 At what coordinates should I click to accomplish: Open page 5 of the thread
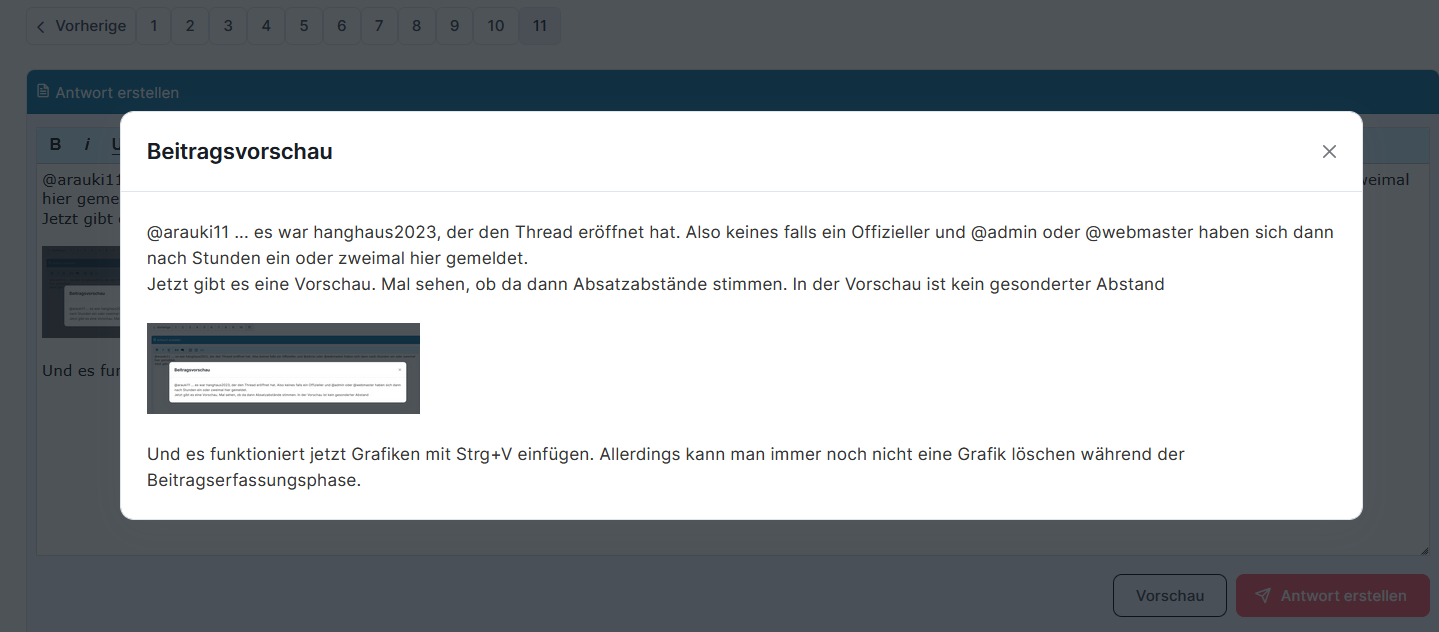point(304,26)
